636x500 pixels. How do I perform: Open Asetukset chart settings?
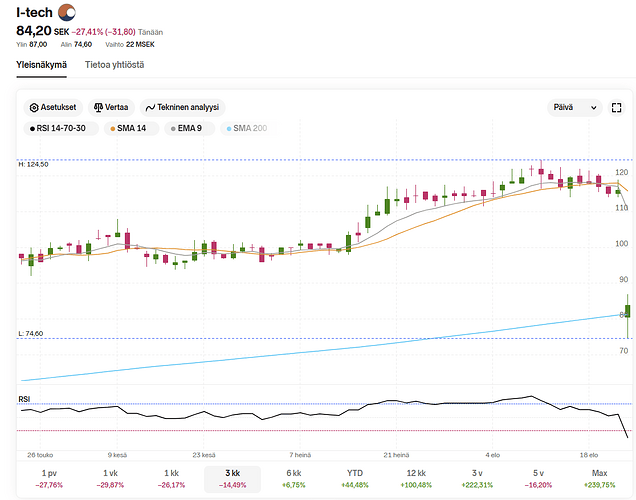tap(53, 107)
